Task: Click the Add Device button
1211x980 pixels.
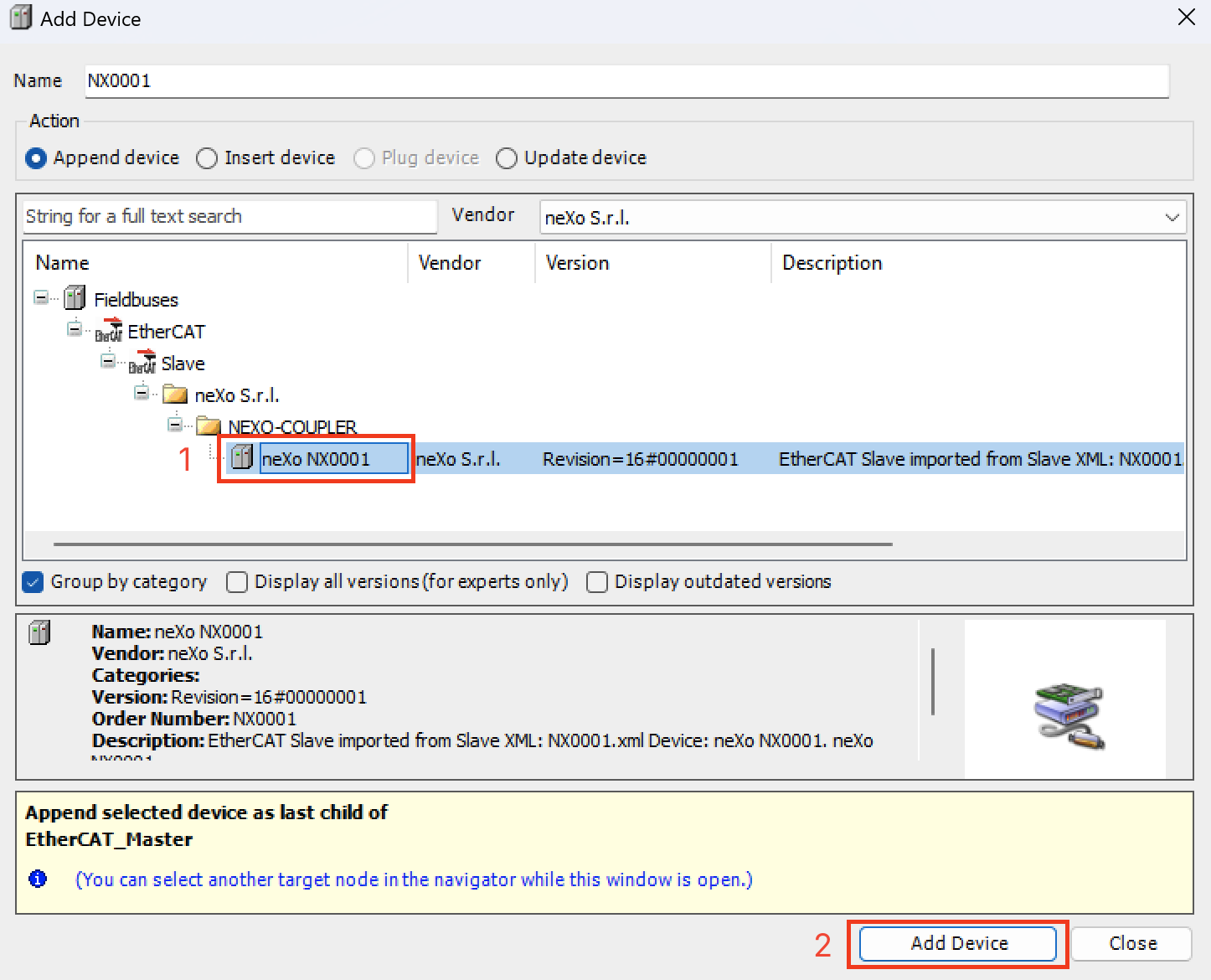Action: coord(958,944)
